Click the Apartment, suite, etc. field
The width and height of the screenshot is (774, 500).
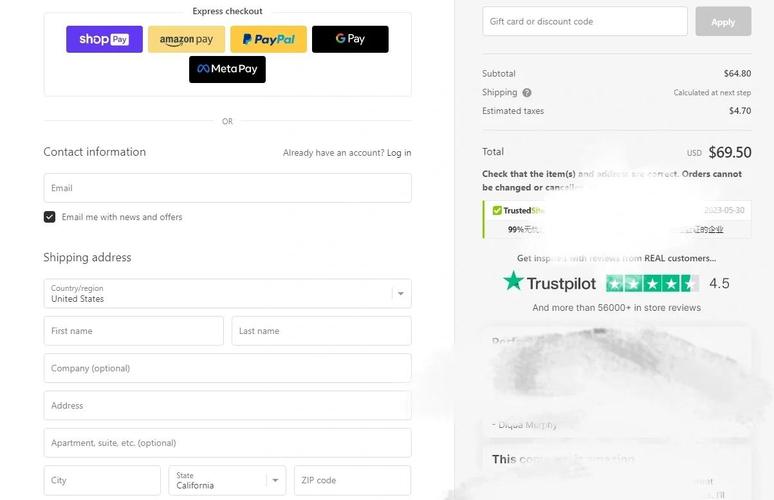(x=227, y=443)
